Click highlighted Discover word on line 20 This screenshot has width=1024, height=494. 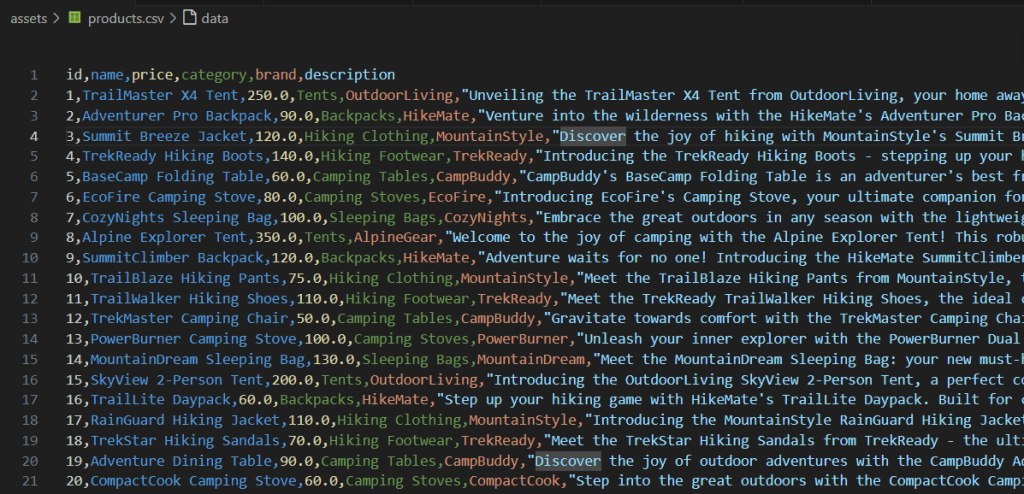[567, 461]
